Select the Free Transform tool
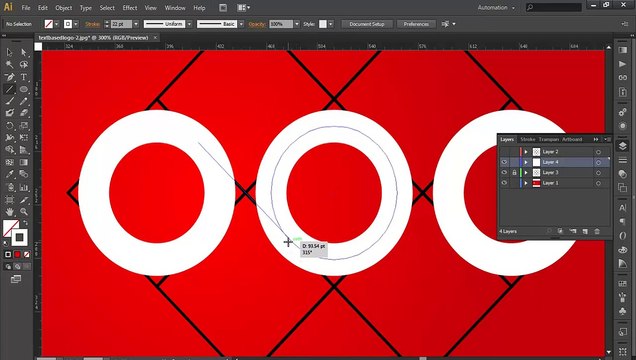 click(24, 138)
